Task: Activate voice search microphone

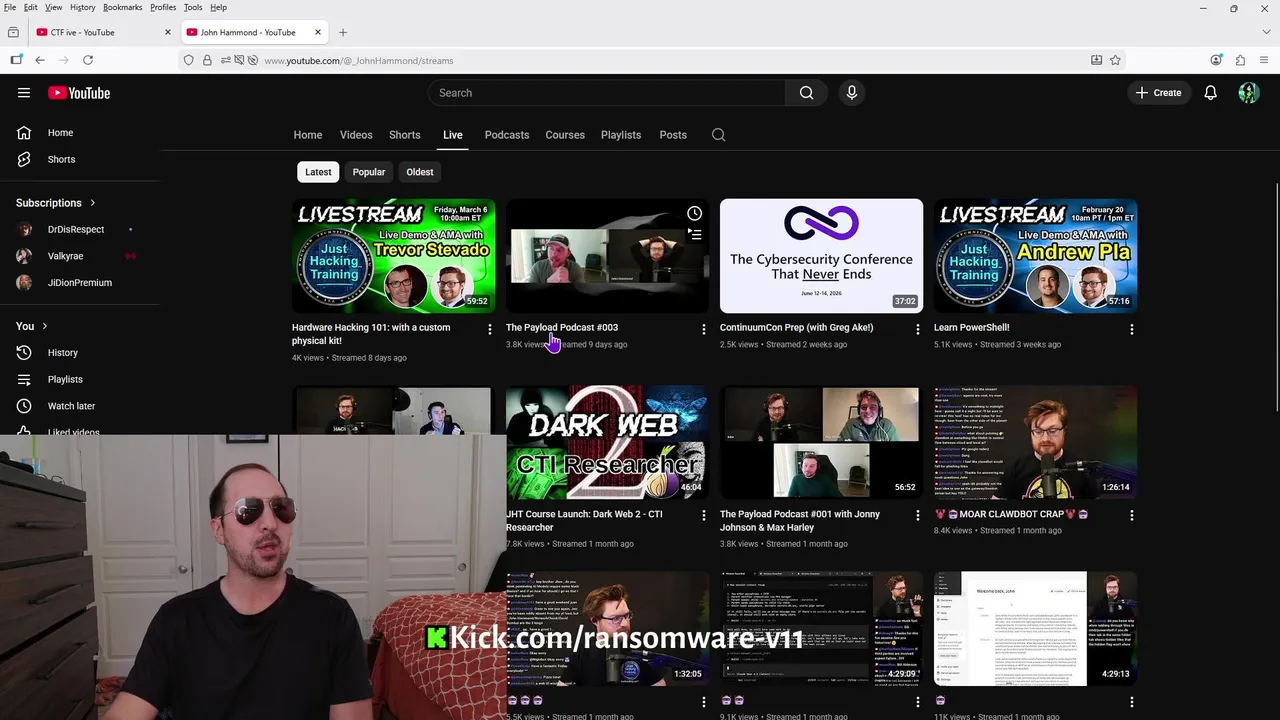Action: tap(851, 93)
